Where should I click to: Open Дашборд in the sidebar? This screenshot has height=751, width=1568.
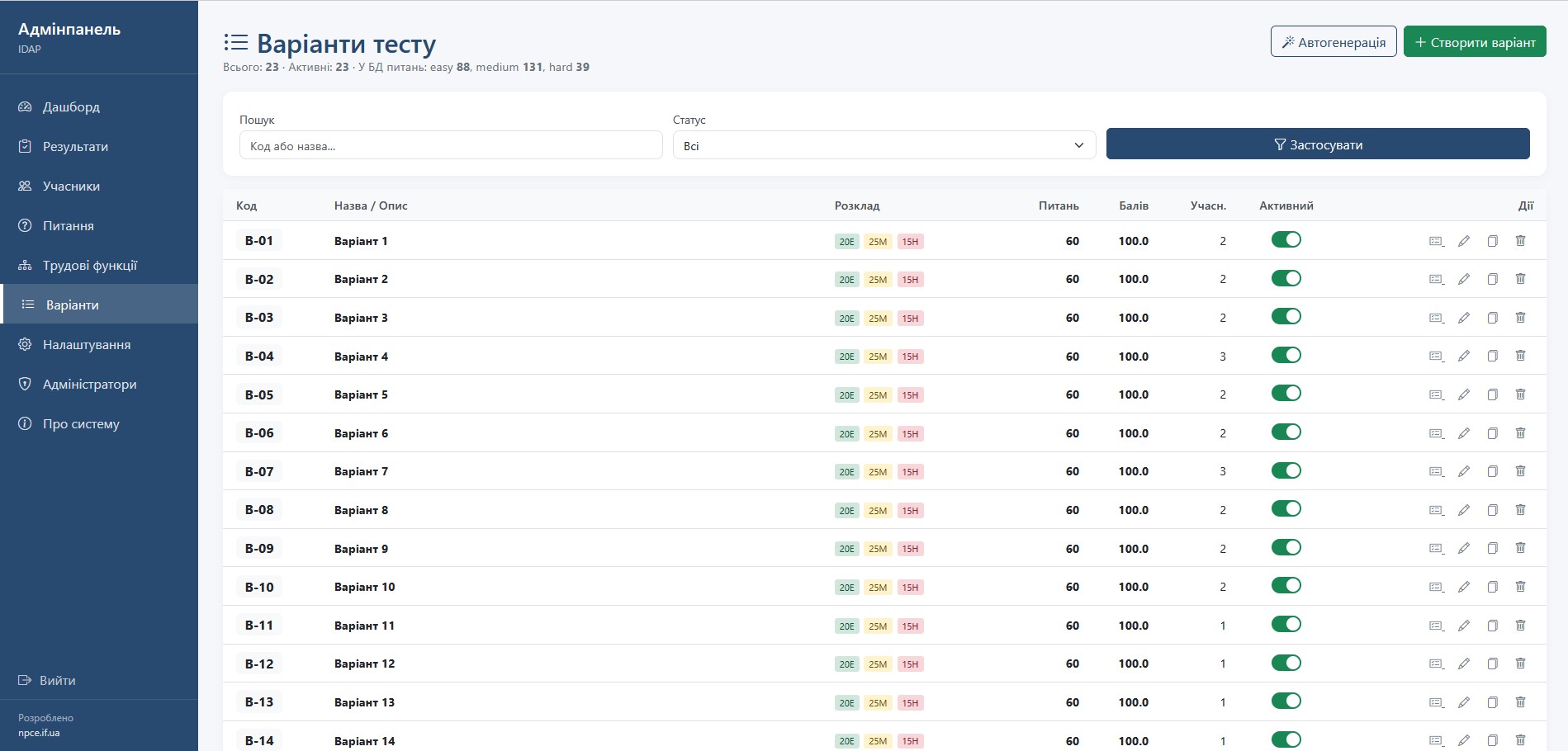point(99,106)
